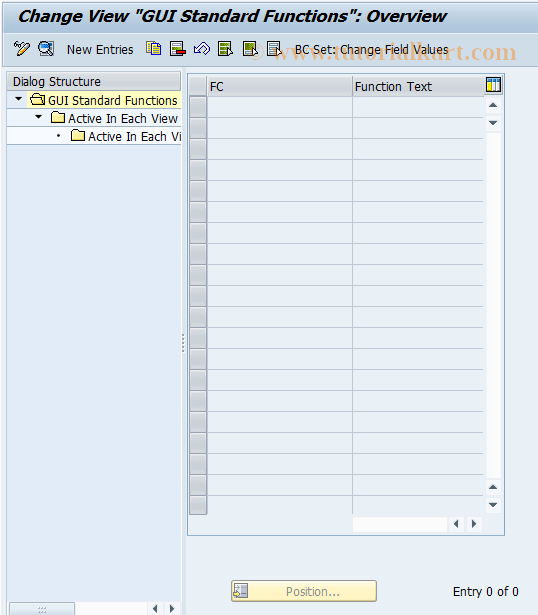This screenshot has height=615, width=538.
Task: Click Dialog Structure scroll-right arrow
Action: point(172,608)
